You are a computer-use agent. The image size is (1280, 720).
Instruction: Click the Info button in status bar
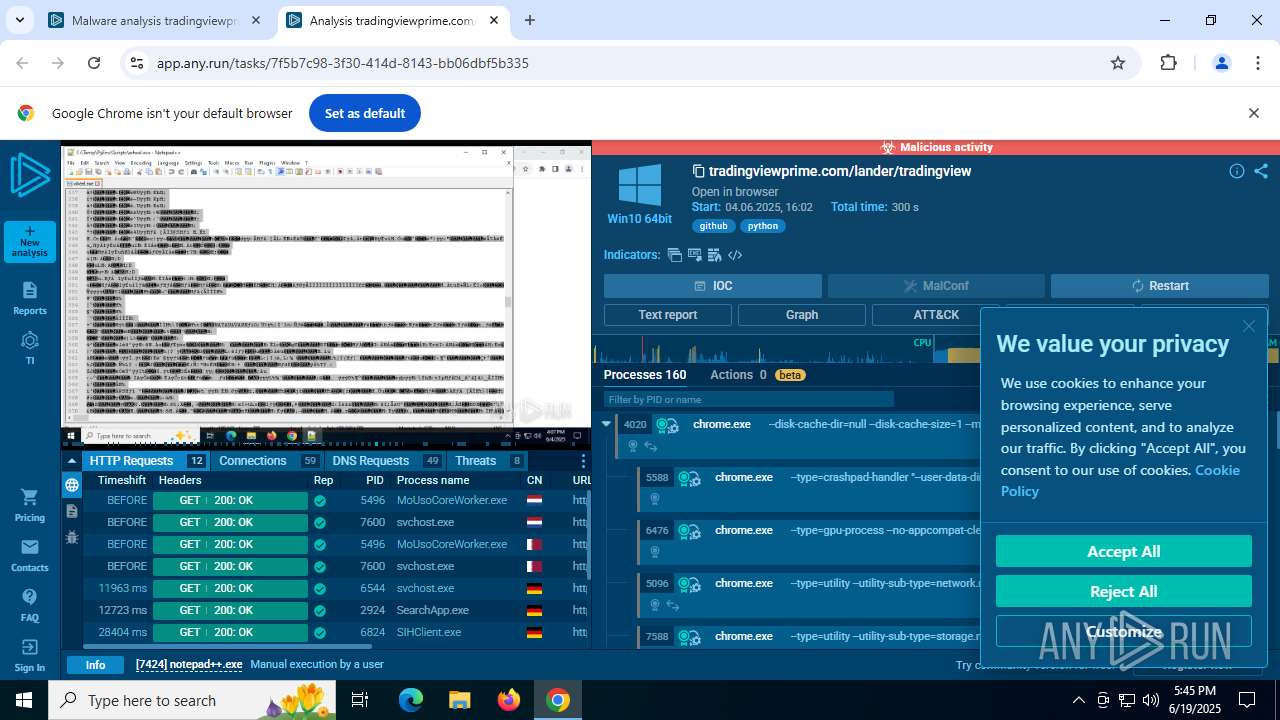95,665
